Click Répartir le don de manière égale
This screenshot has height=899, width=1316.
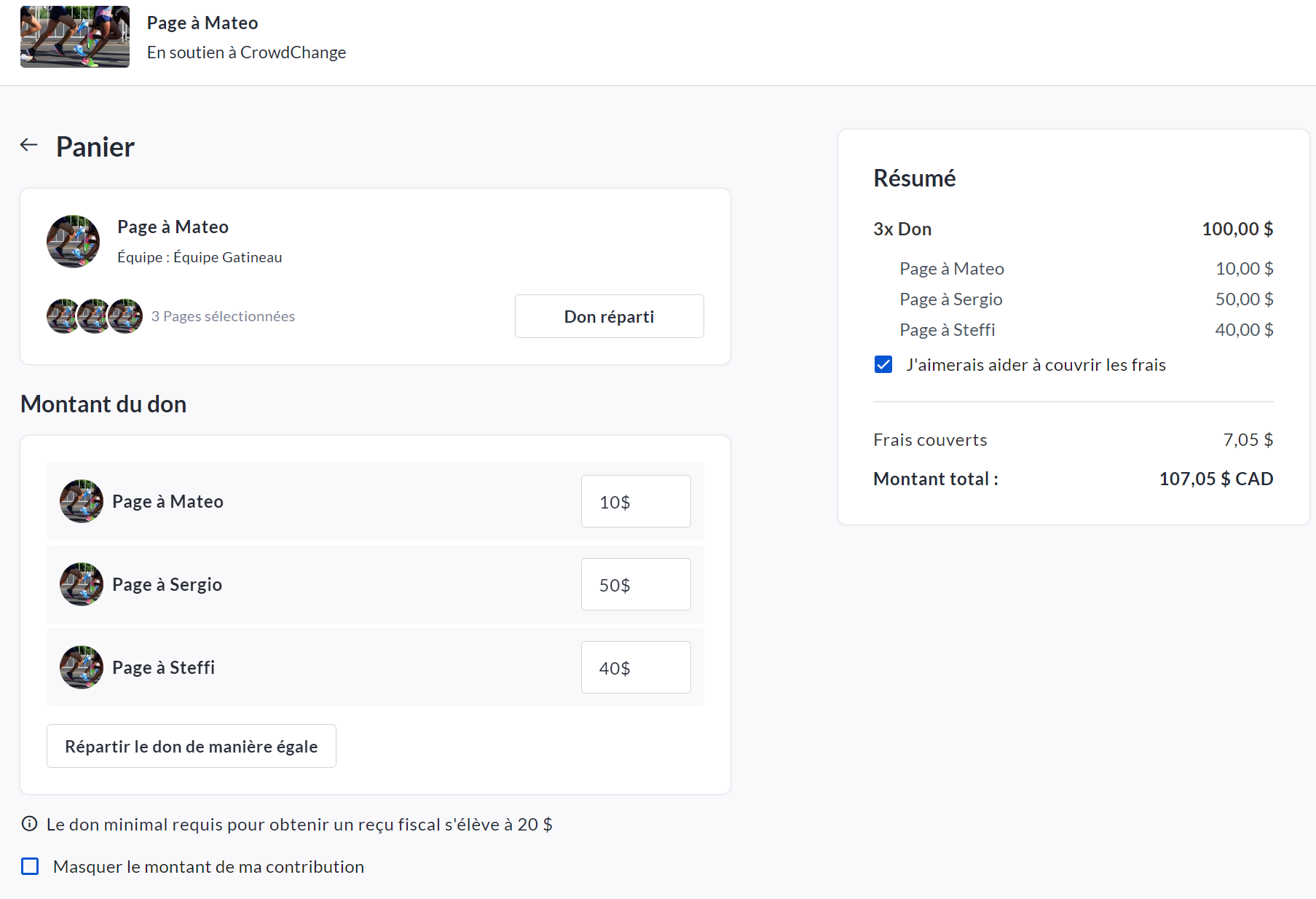pos(191,746)
